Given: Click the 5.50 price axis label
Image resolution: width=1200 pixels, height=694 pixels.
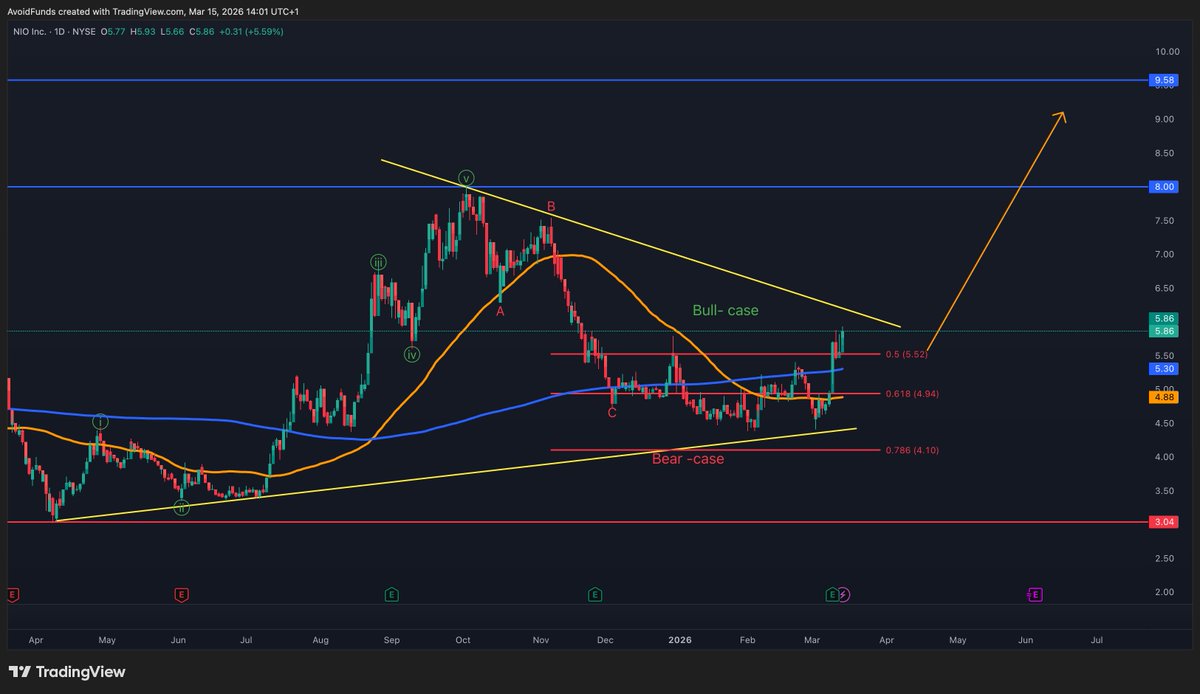Looking at the screenshot, I should pos(1165,356).
